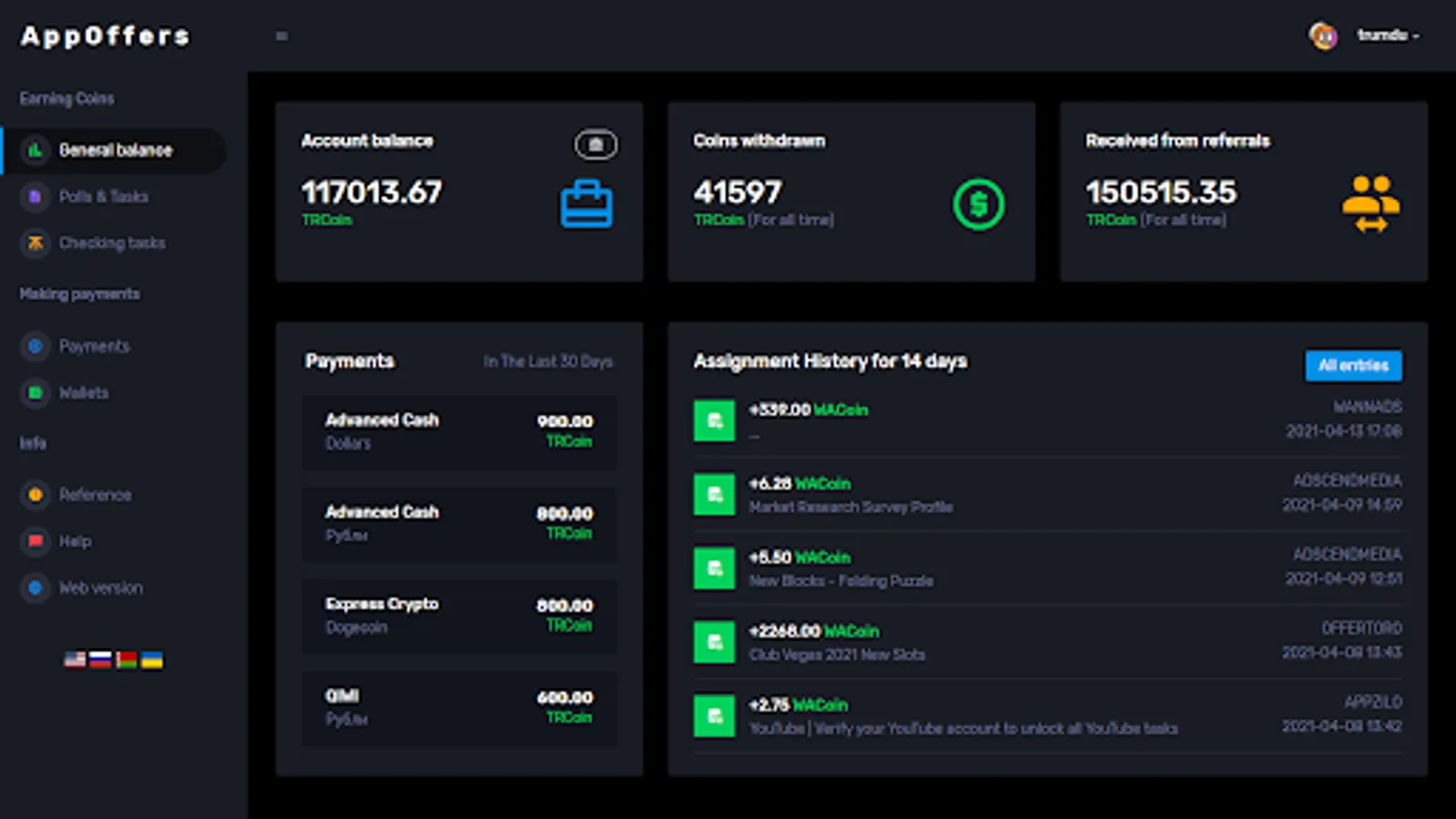
Task: Click the Web version sidebar icon
Action: click(35, 588)
